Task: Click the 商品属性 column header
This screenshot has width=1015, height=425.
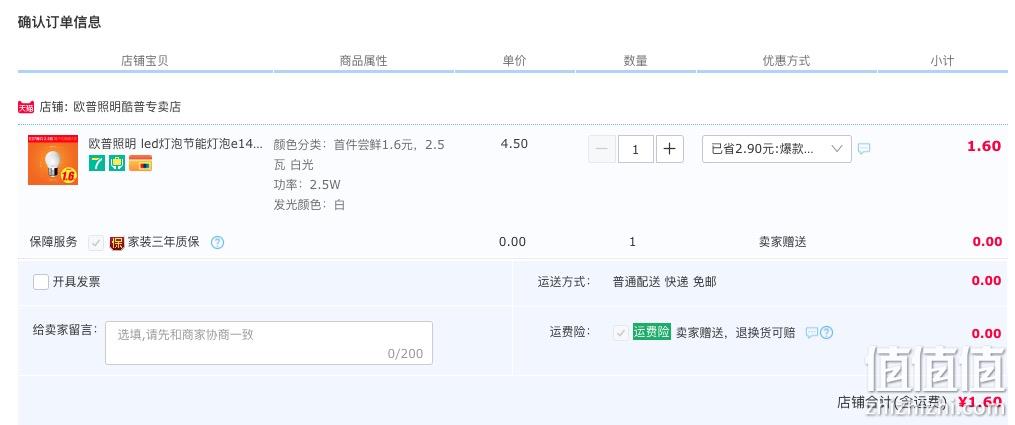Action: (x=363, y=61)
